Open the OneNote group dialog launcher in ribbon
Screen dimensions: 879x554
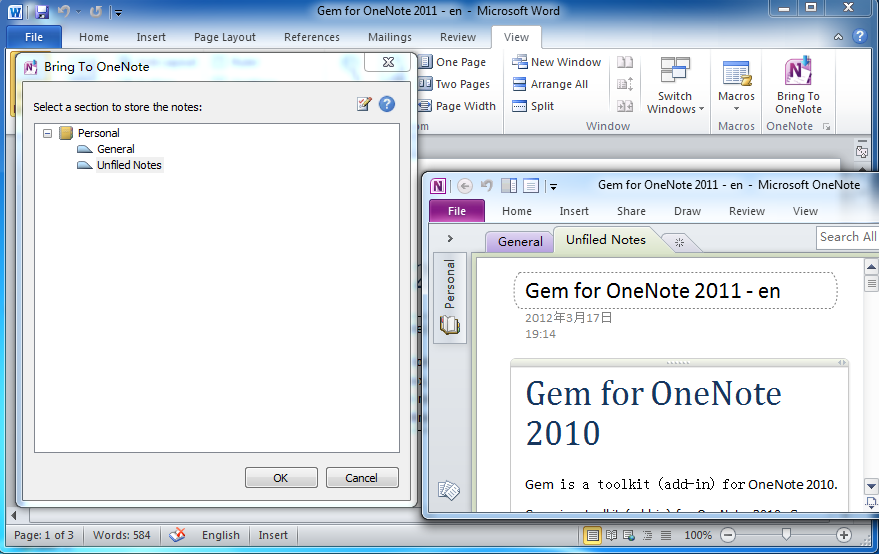(826, 127)
